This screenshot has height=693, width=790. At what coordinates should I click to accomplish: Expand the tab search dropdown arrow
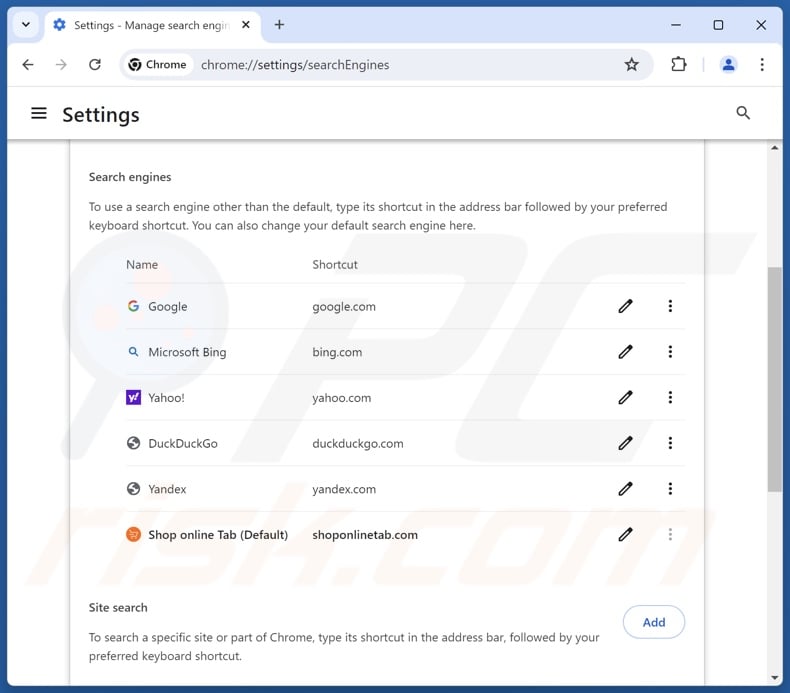click(26, 25)
